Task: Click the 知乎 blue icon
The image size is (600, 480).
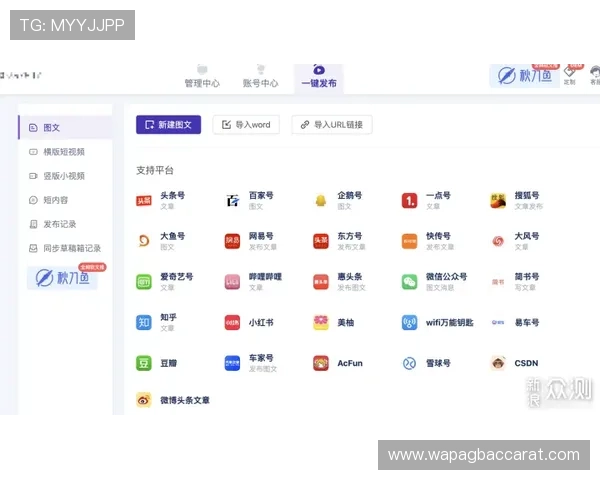Action: point(144,323)
